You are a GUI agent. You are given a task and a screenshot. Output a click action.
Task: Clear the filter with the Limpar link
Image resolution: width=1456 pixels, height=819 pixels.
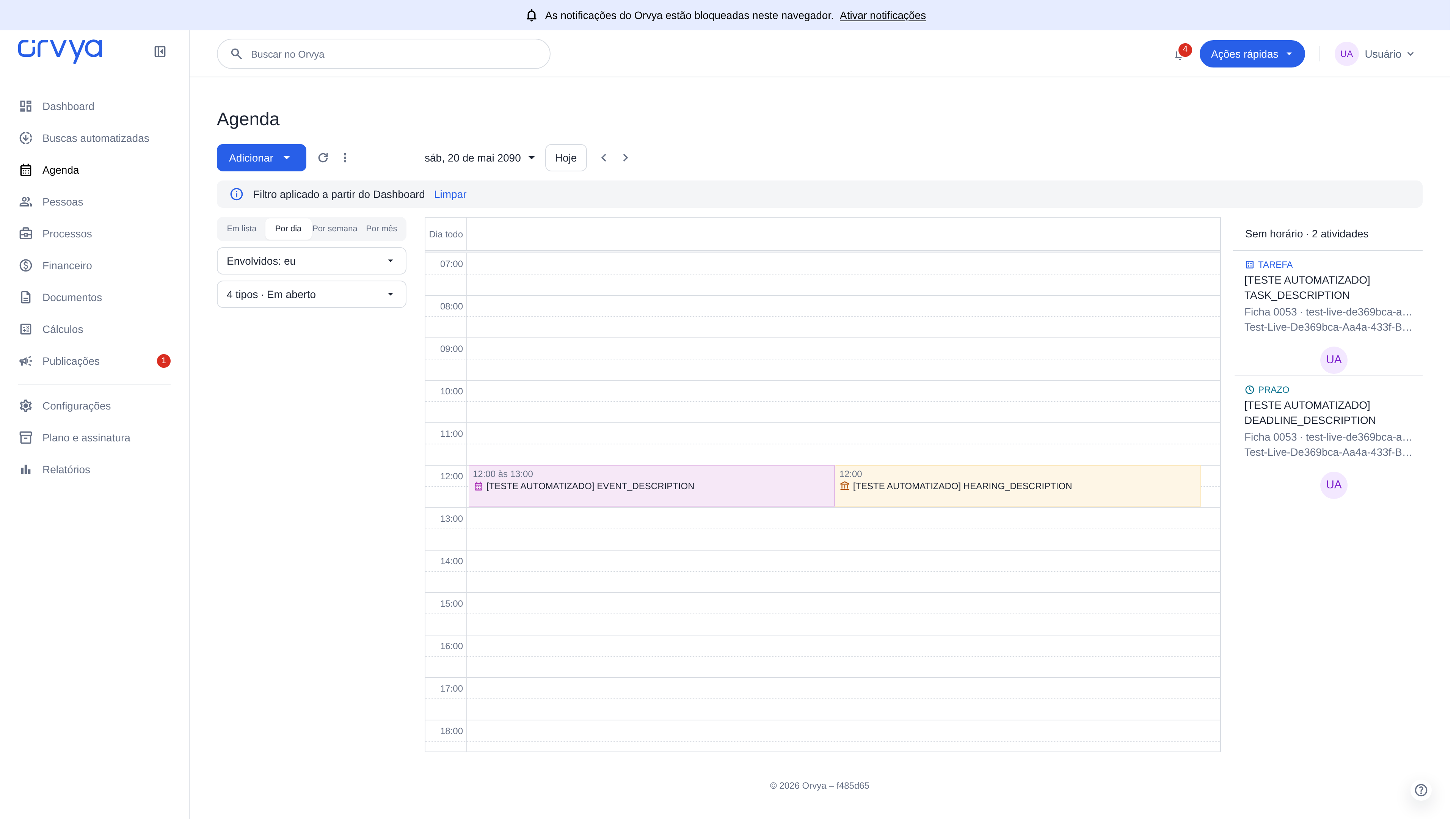point(450,195)
